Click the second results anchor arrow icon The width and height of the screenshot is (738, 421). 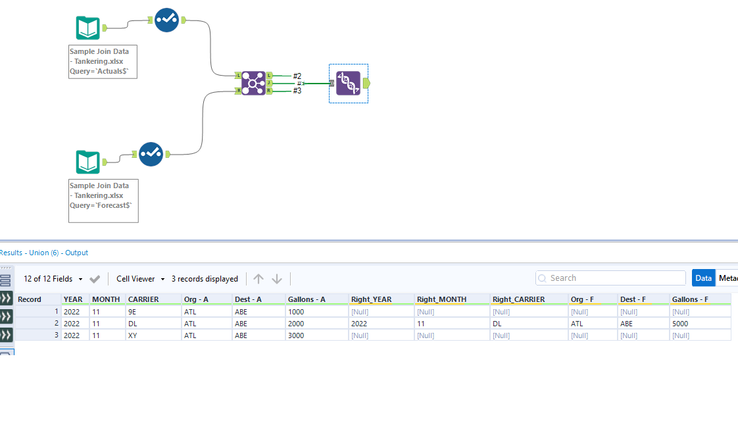(x=6, y=316)
